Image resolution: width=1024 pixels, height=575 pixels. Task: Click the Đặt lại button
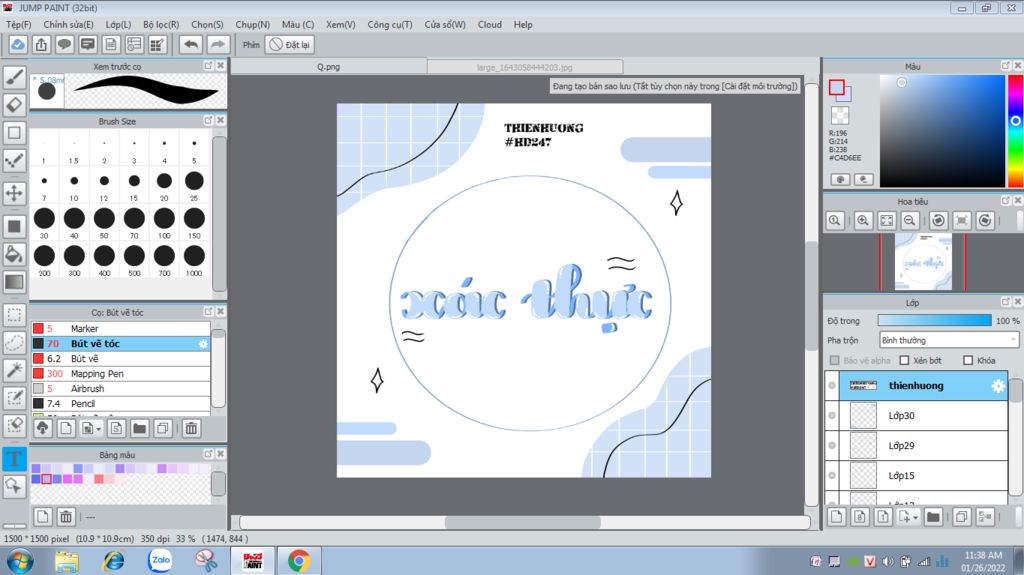pyautogui.click(x=290, y=44)
